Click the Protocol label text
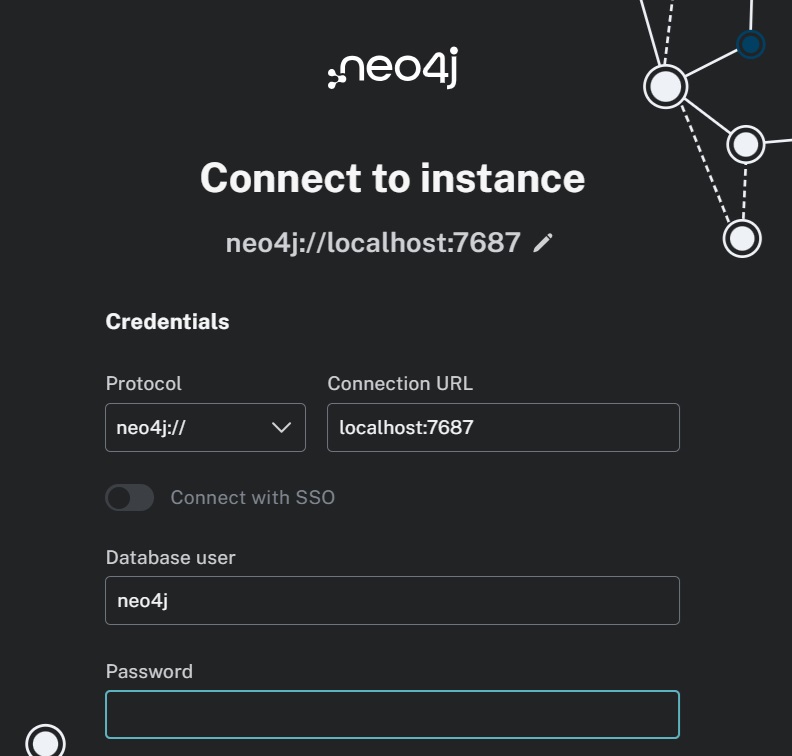Screen dimensions: 792x756 143,383
